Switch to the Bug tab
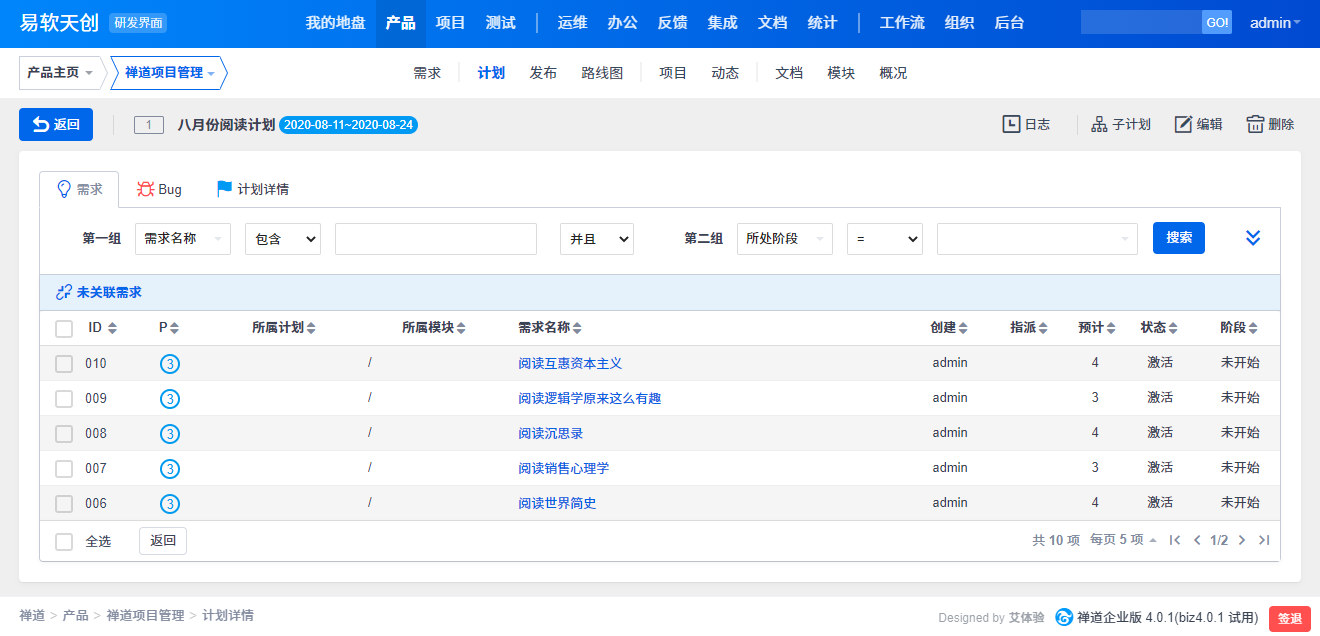 (159, 189)
